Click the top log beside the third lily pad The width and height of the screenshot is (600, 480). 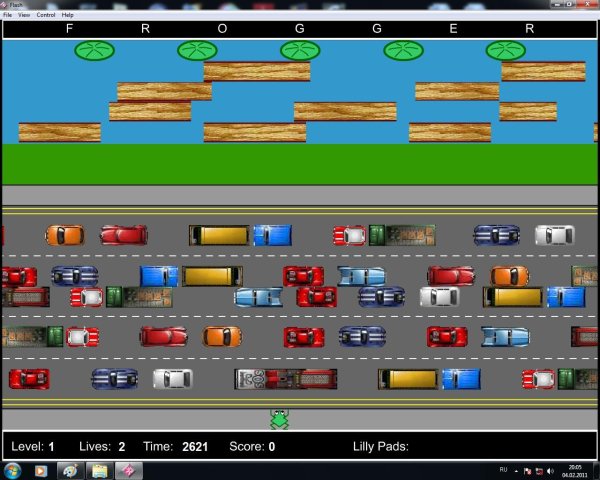257,72
